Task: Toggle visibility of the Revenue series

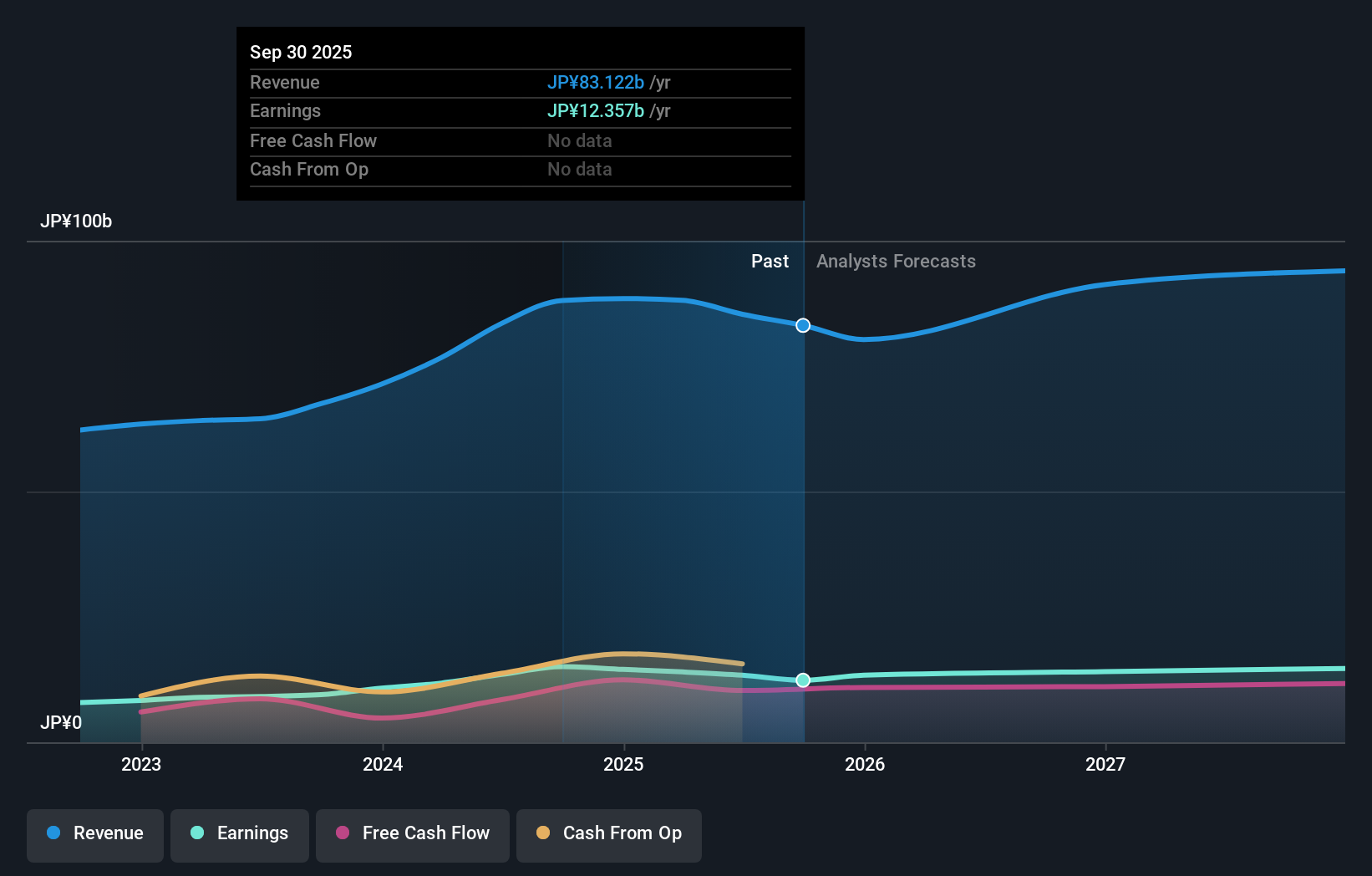Action: point(94,835)
